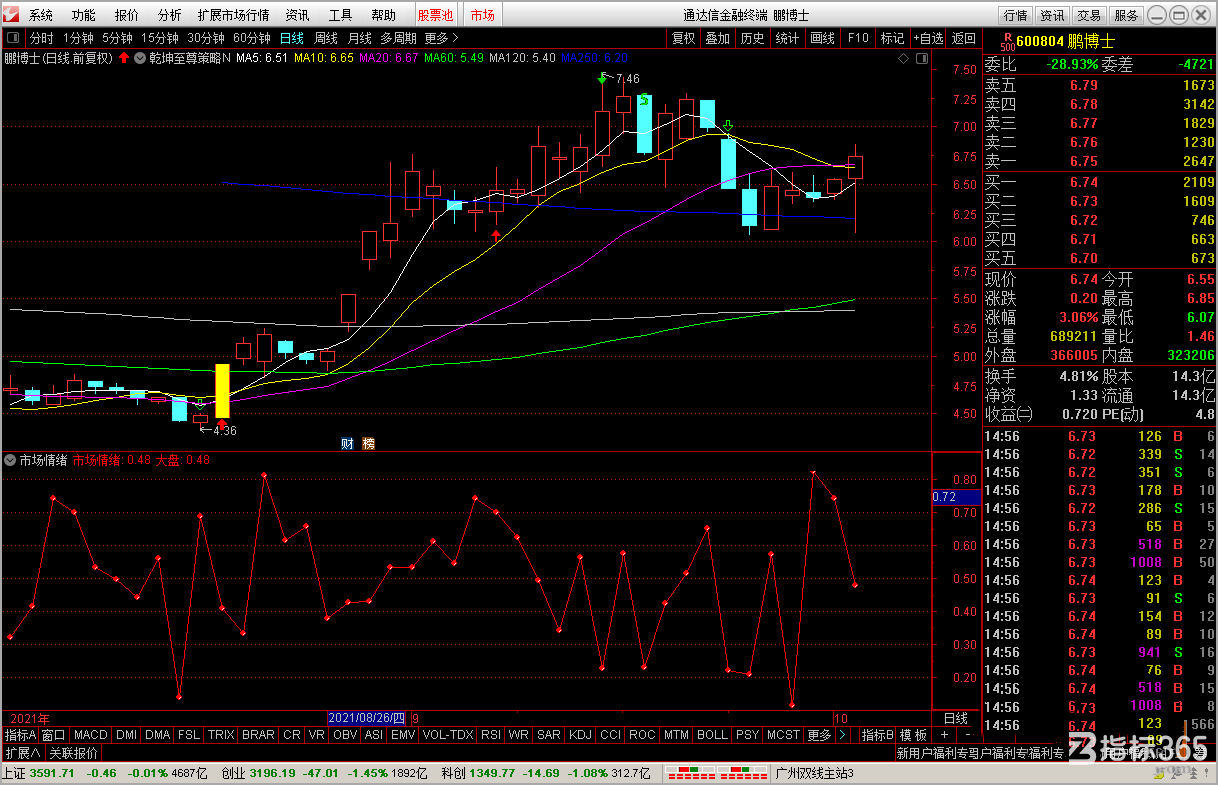The image size is (1218, 785).
Task: Expand the 扩展 panel at bottom left
Action: pyautogui.click(x=23, y=753)
